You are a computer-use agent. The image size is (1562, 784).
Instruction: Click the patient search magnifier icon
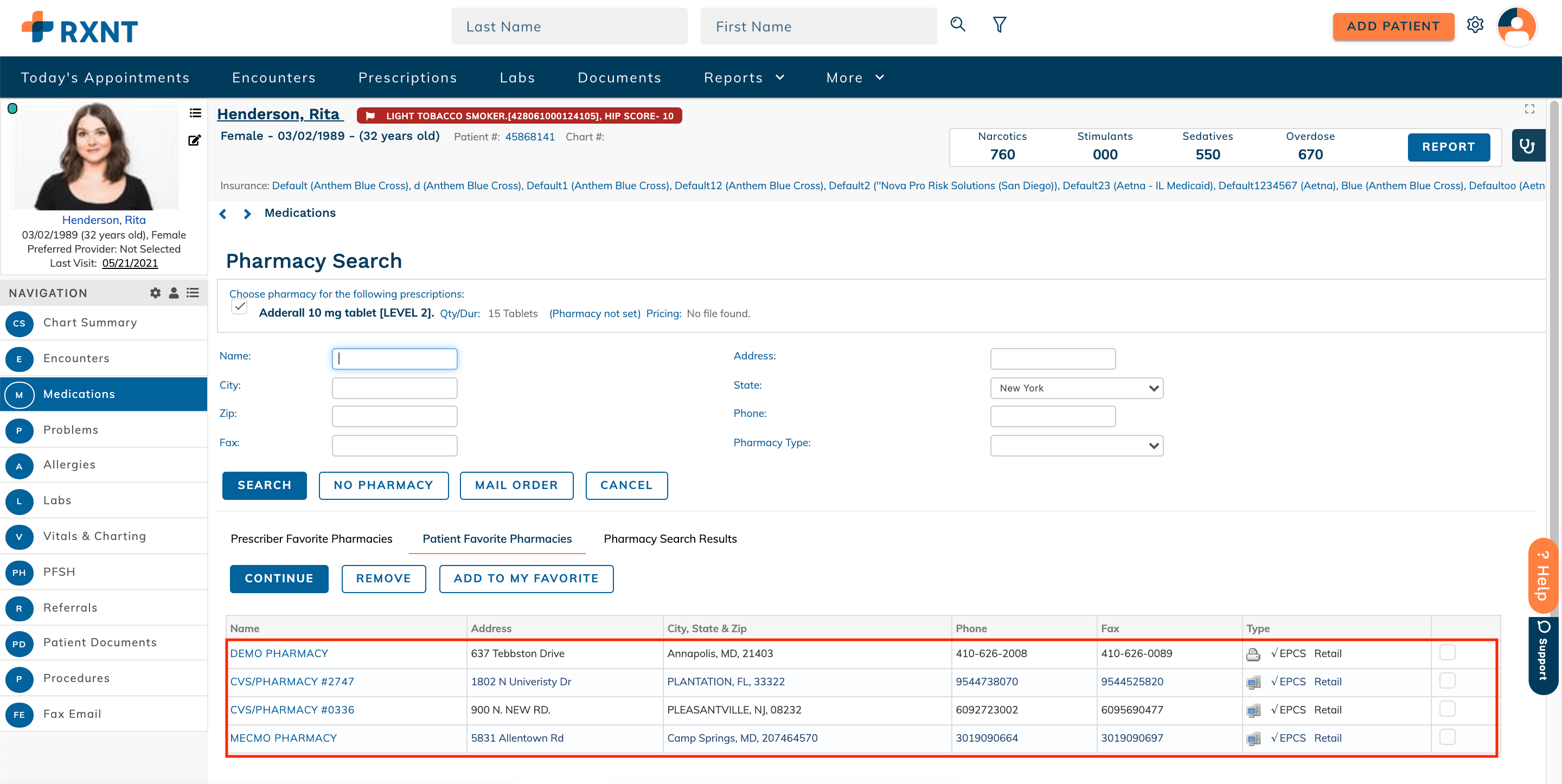click(x=957, y=25)
